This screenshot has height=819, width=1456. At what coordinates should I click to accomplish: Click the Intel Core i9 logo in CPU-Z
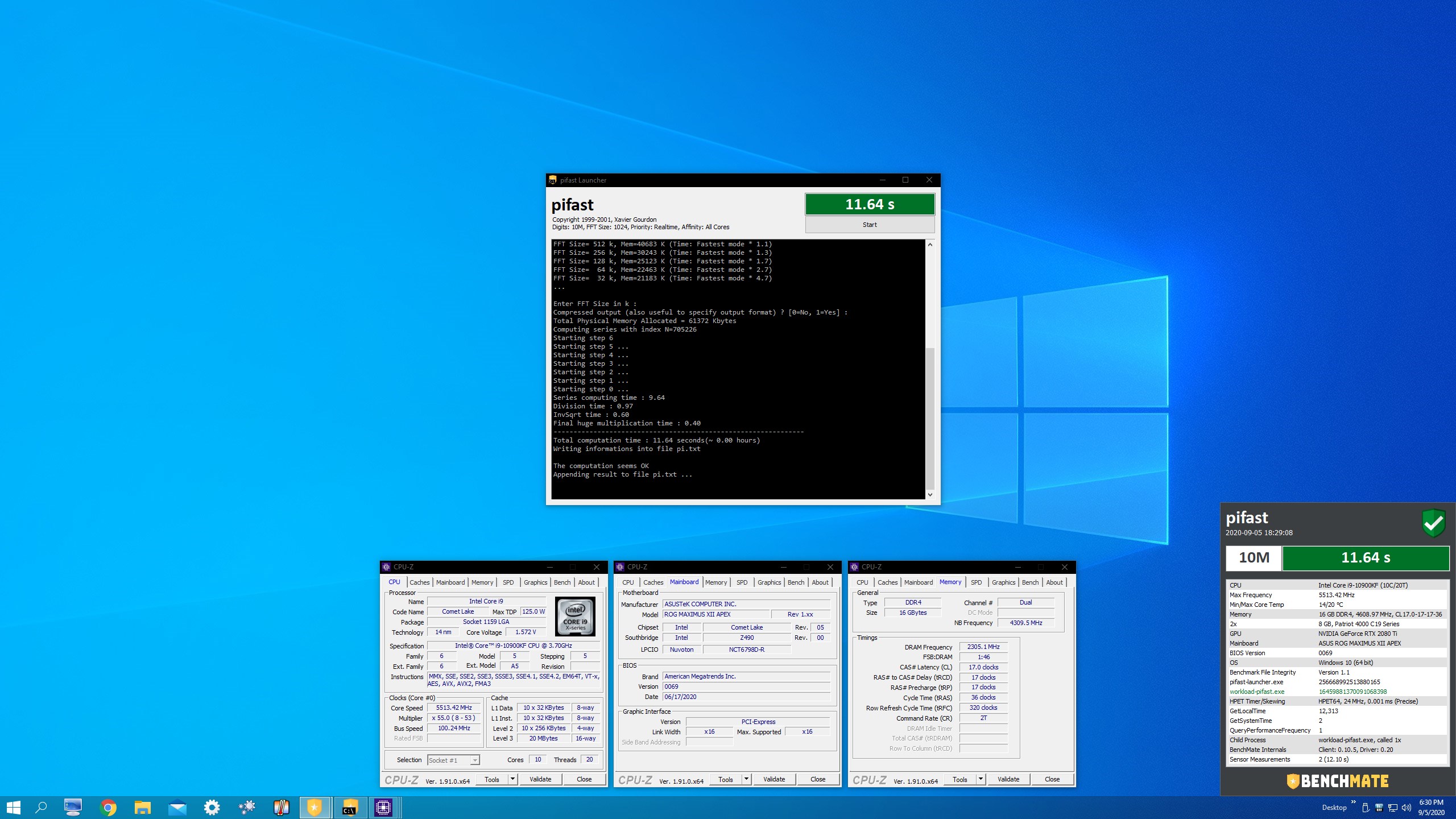(x=575, y=616)
